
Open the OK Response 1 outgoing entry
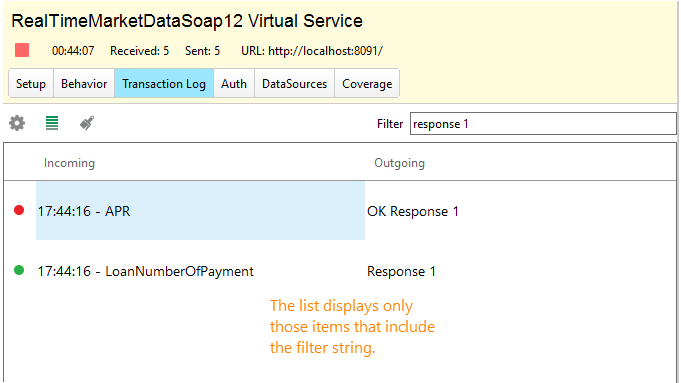coord(413,211)
